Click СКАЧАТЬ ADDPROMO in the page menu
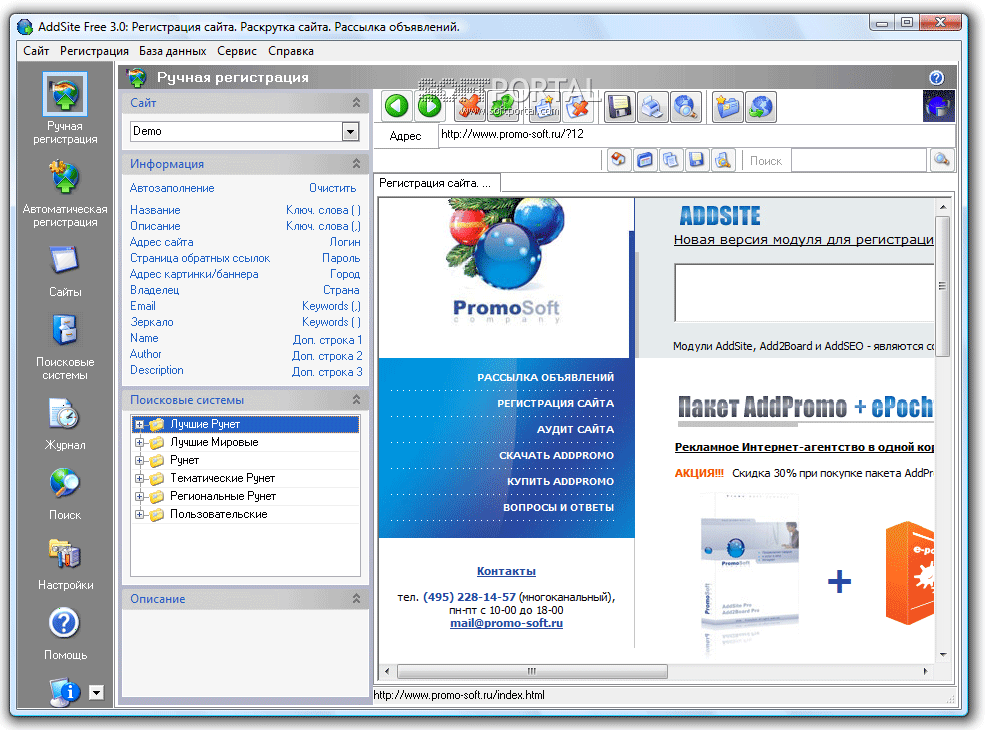The height and width of the screenshot is (730, 985). click(556, 455)
